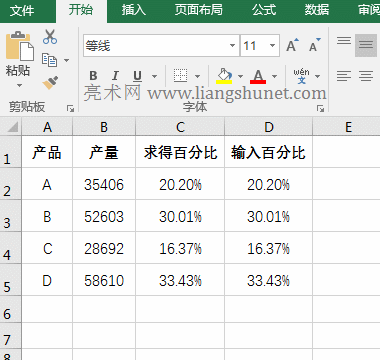Image resolution: width=380 pixels, height=360 pixels.
Task: Open underline style dropdown arrow
Action: 154,76
